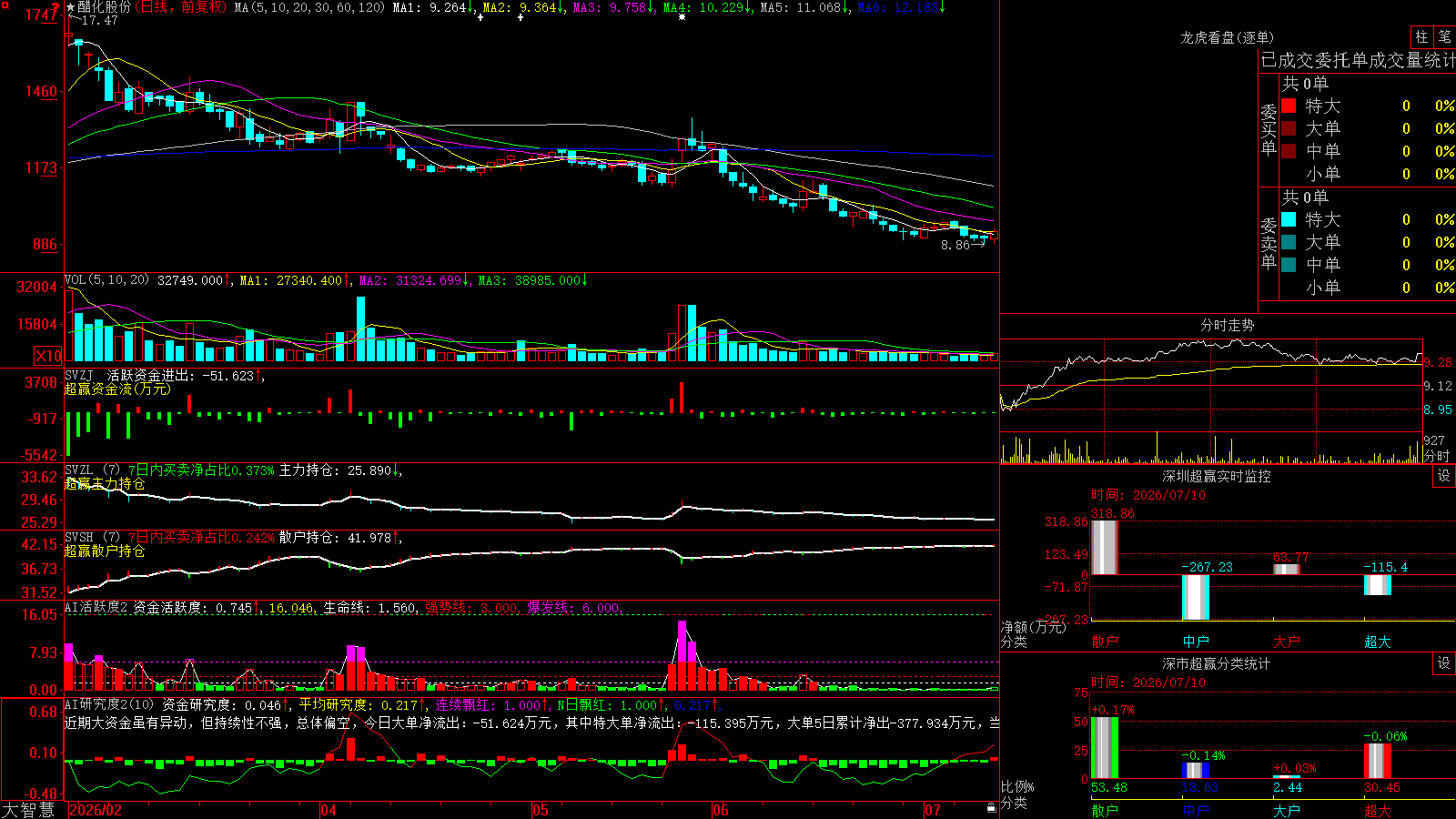Viewport: 1456px width, 819px height.
Task: Click the 318.86 散户 net amount bar
Action: (1105, 548)
